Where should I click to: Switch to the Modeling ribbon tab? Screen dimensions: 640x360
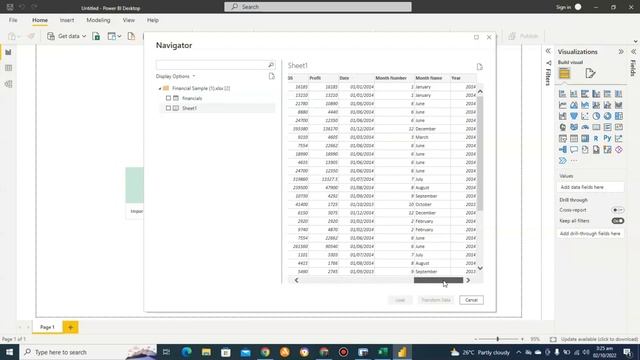[98, 20]
